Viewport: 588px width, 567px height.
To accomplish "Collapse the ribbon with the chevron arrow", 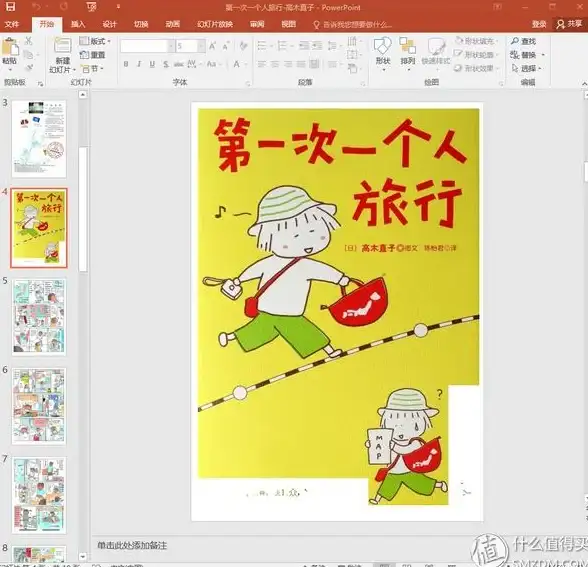I will [x=584, y=84].
